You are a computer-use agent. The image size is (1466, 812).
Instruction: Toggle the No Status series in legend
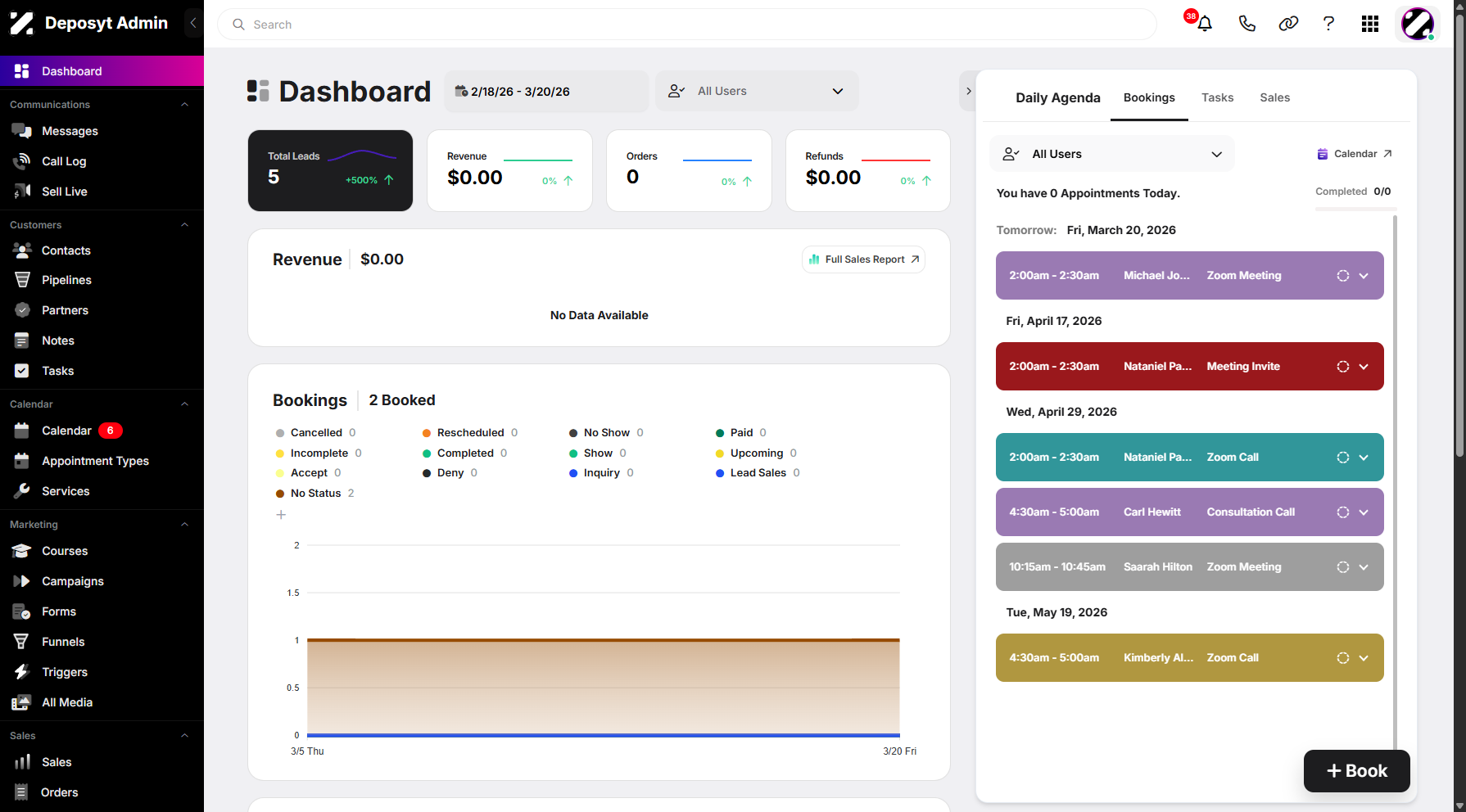[x=314, y=494]
